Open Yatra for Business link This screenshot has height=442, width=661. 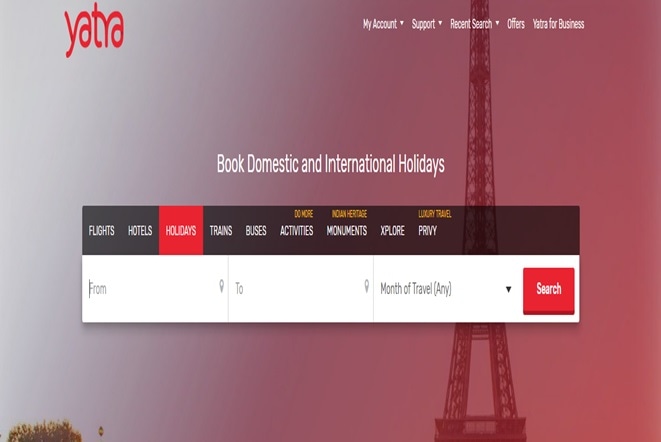tap(558, 24)
